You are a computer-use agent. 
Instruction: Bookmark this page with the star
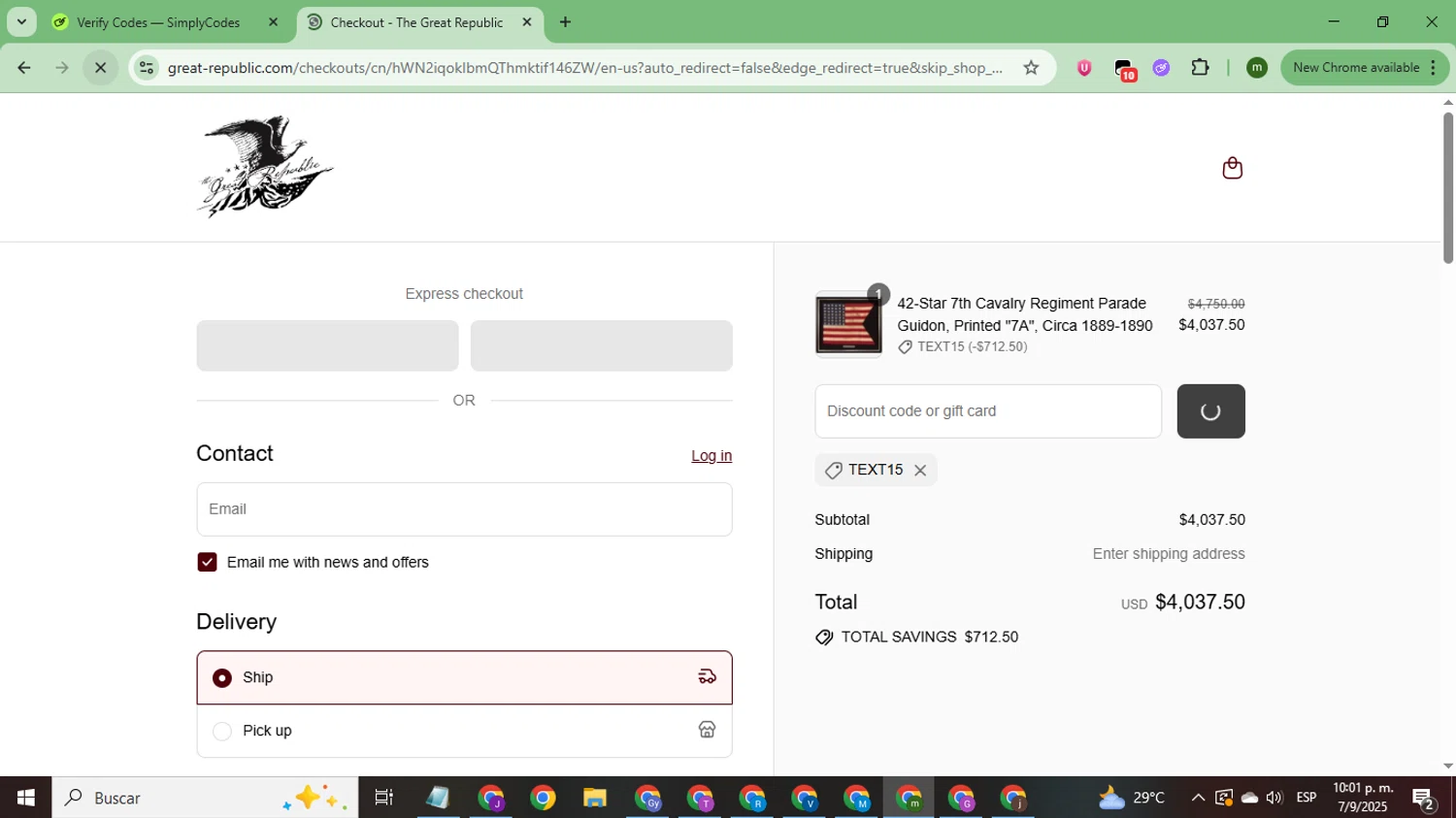[x=1031, y=68]
